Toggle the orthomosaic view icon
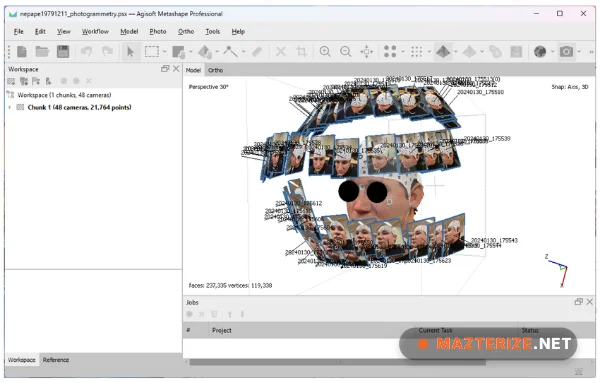 coord(516,51)
